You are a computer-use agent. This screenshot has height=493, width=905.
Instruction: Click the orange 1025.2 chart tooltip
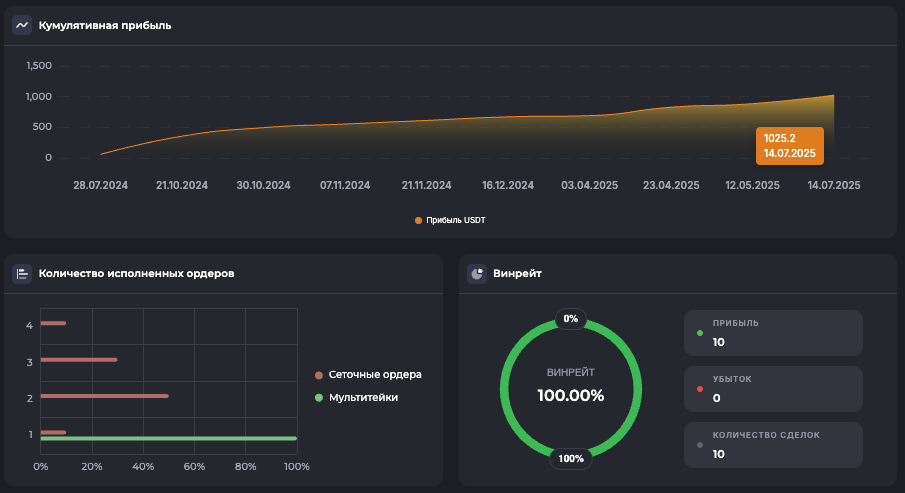pos(789,146)
